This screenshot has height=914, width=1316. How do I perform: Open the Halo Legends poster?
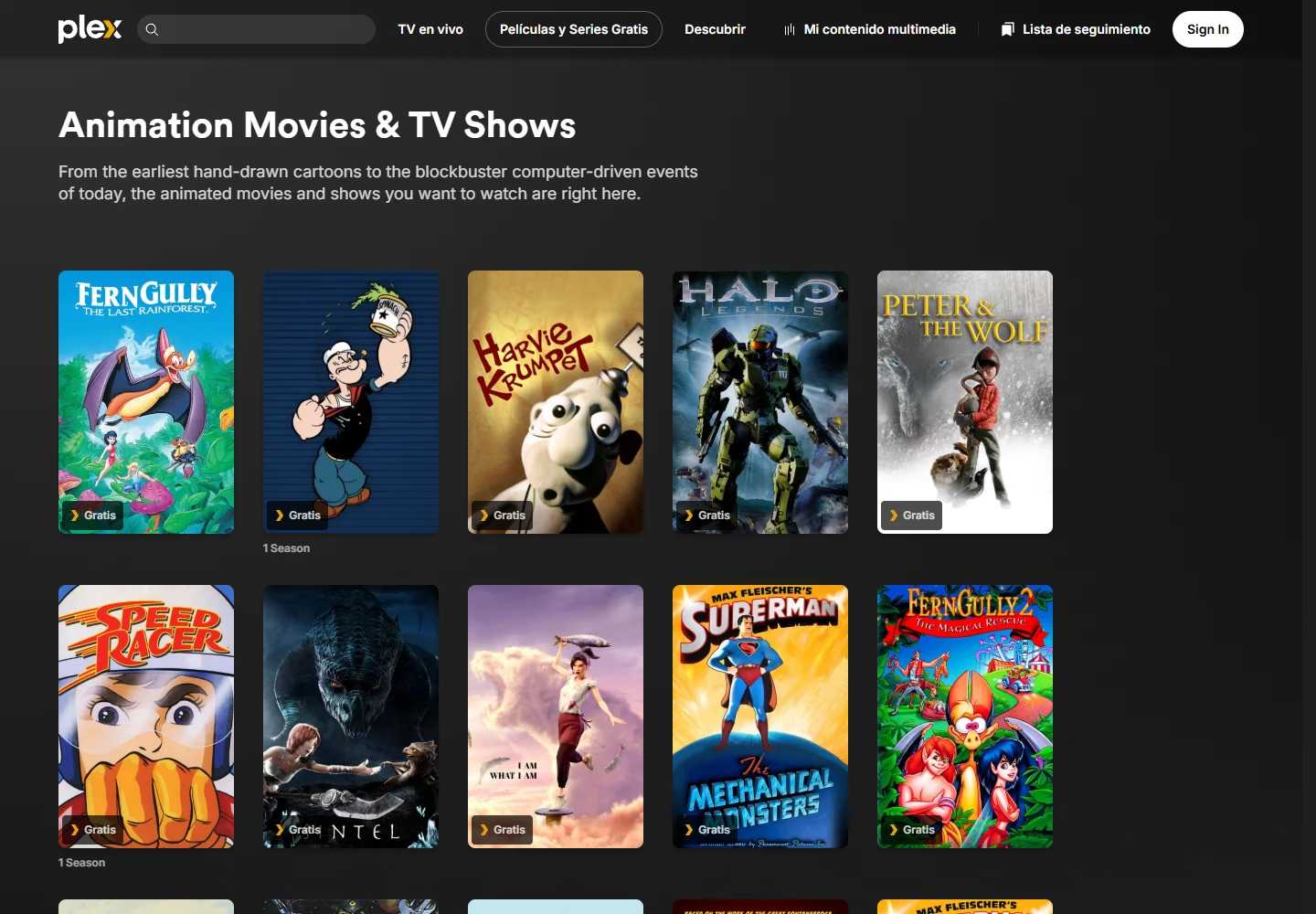[760, 402]
